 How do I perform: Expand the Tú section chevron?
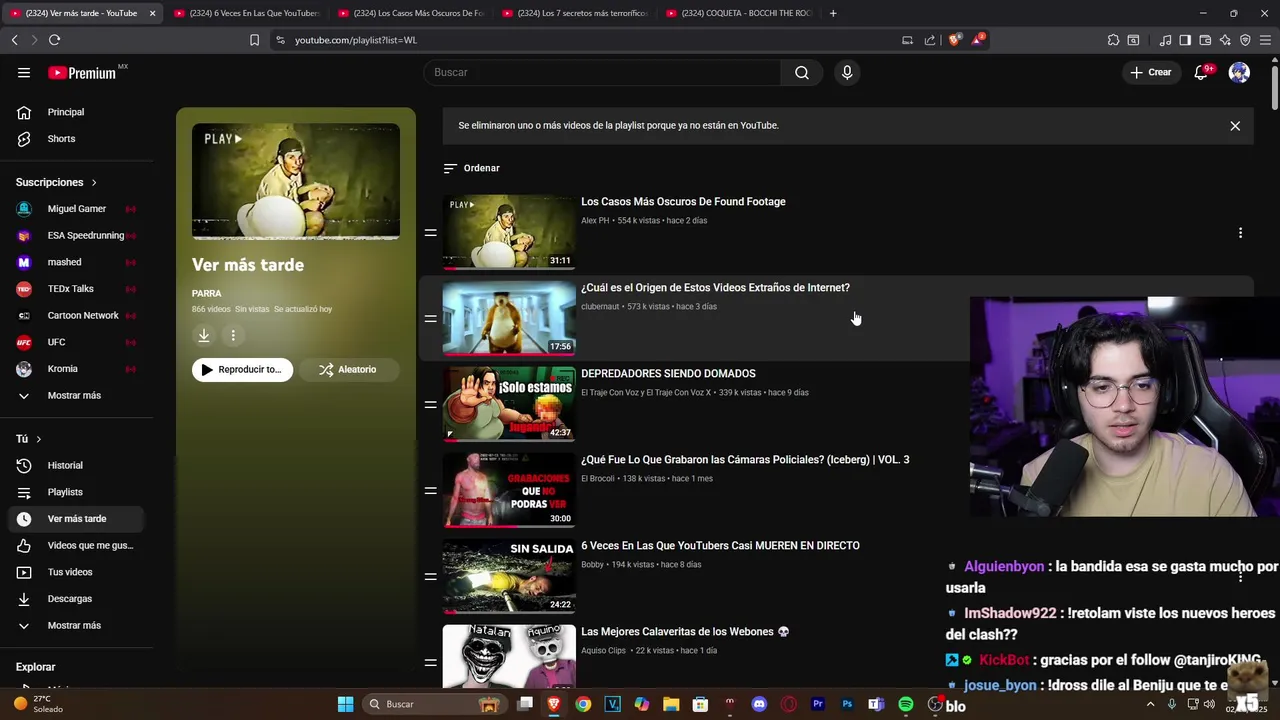pyautogui.click(x=39, y=439)
